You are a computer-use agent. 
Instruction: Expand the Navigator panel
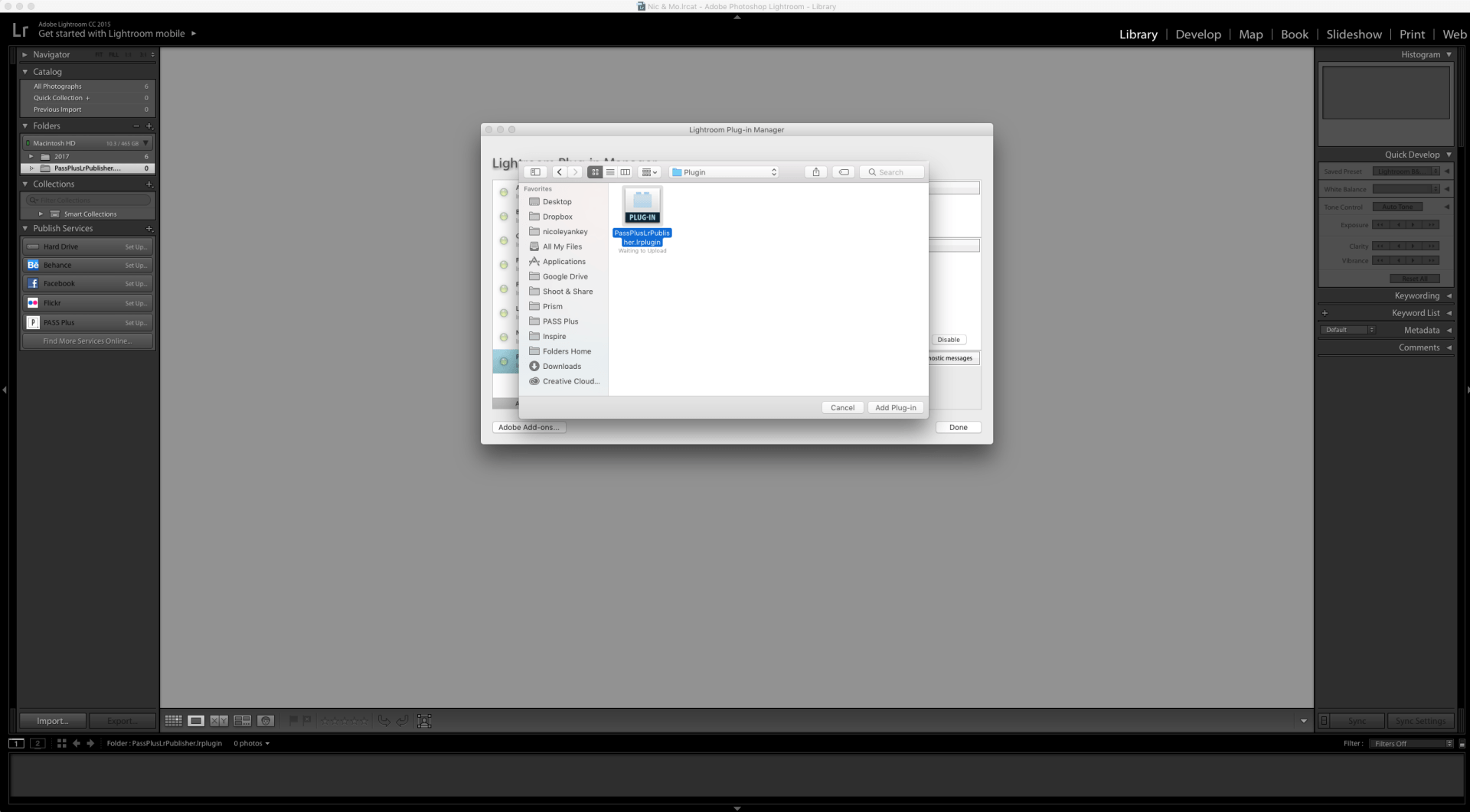(x=24, y=54)
